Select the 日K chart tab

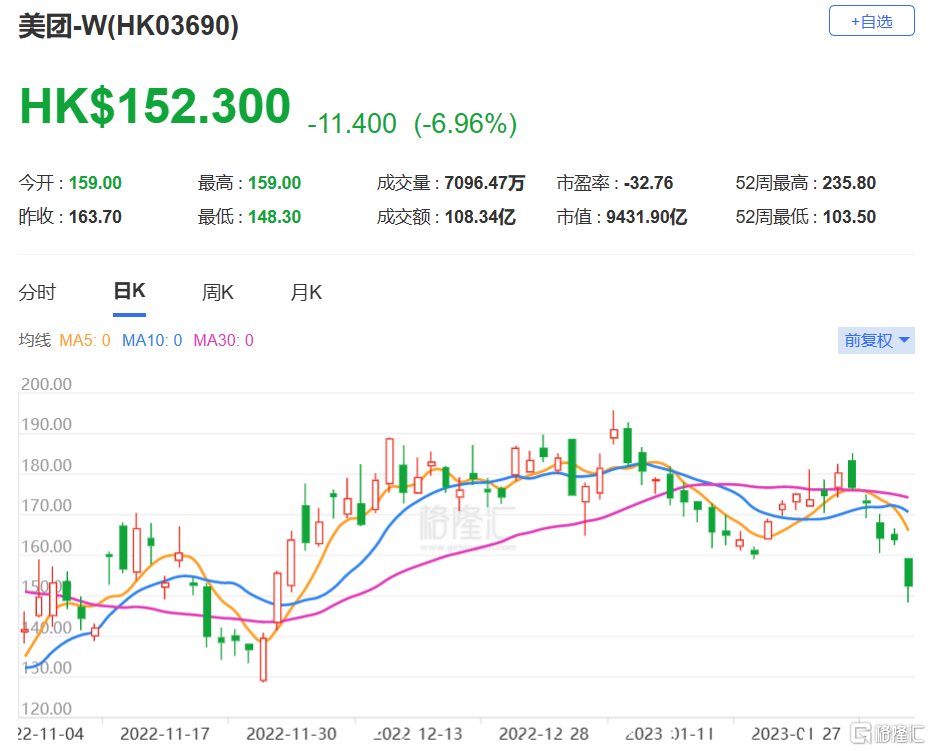tap(130, 291)
